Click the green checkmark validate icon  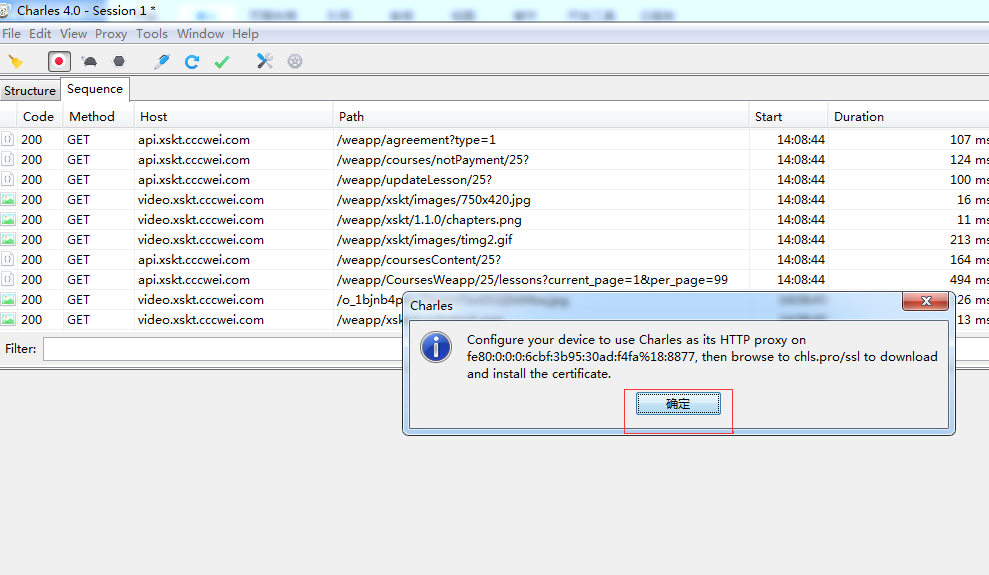(x=222, y=61)
